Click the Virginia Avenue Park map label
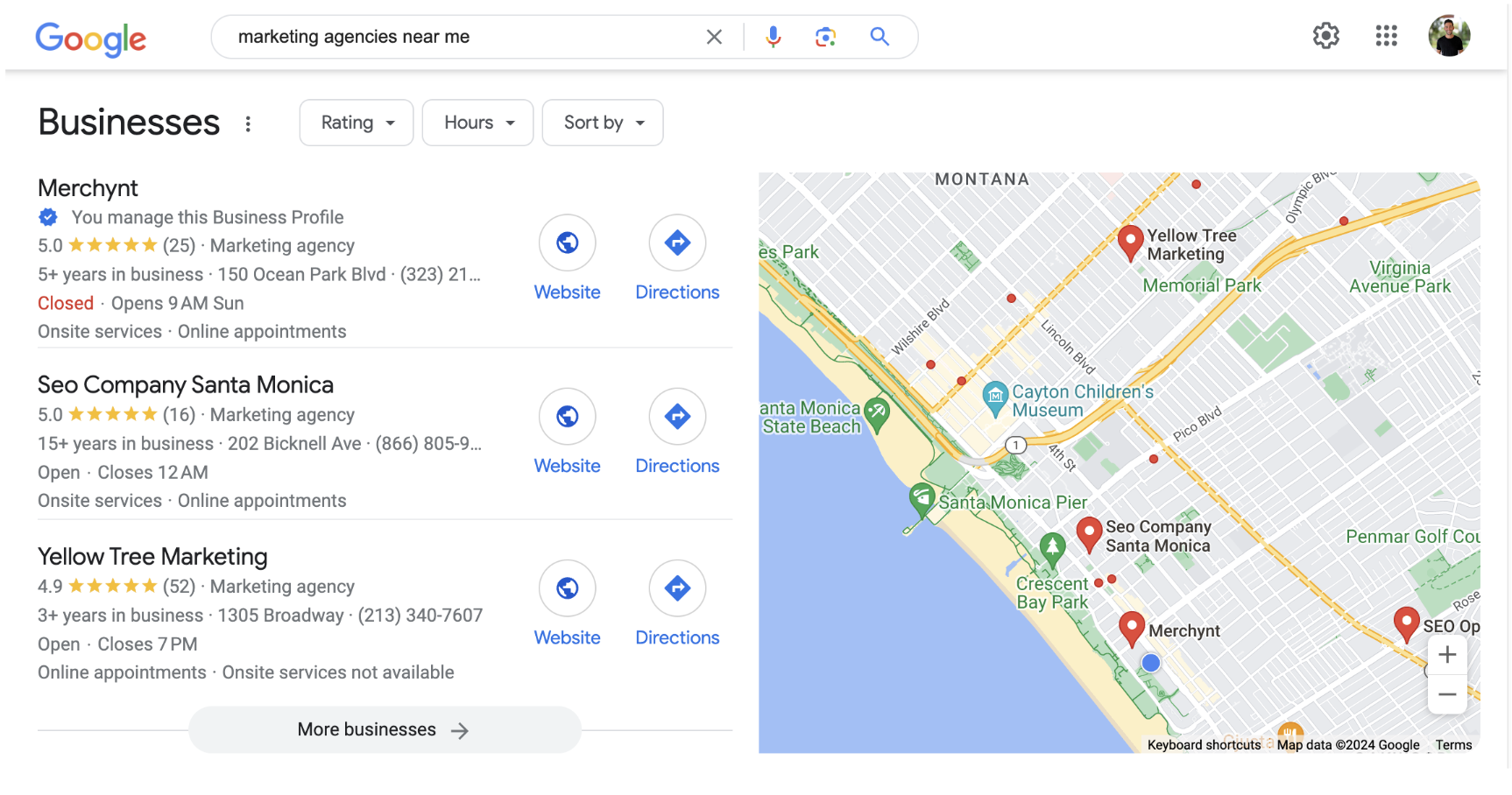 (1400, 277)
